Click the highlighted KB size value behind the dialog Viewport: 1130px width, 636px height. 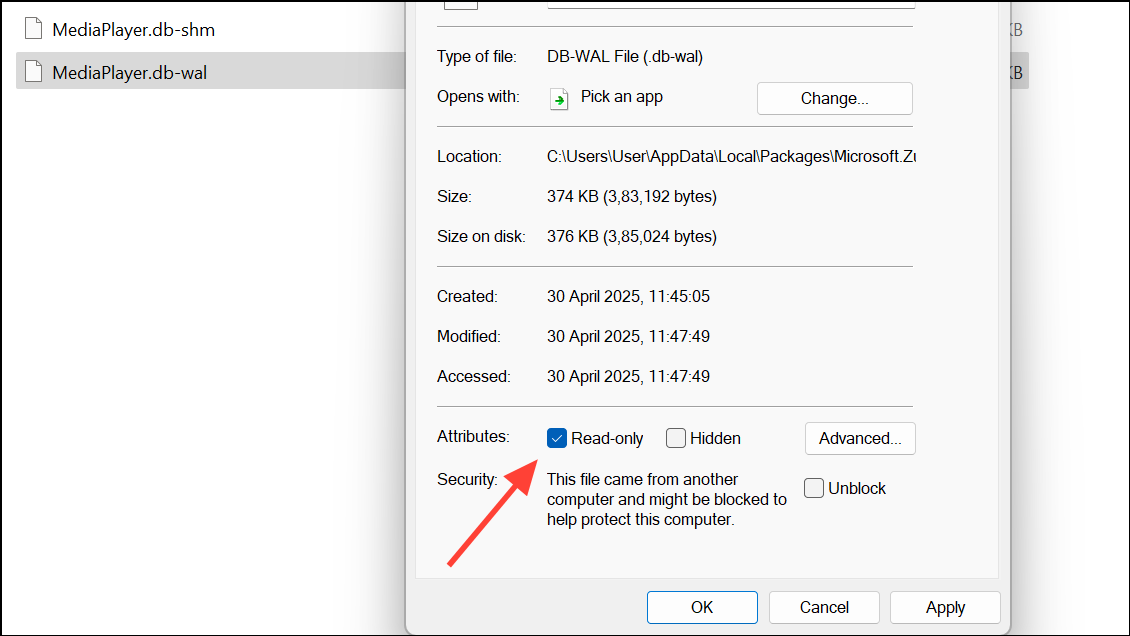1013,70
